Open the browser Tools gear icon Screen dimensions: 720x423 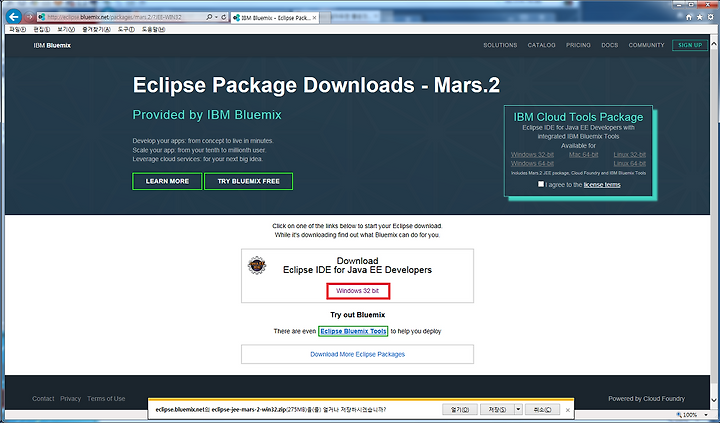point(710,17)
